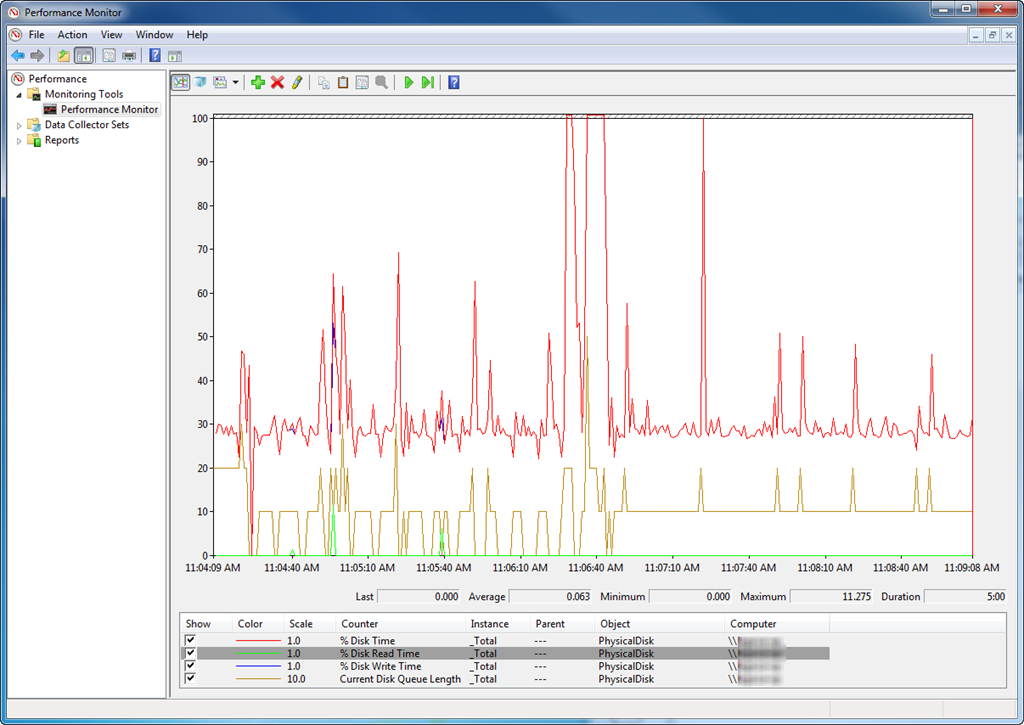The image size is (1024, 725).
Task: Toggle the % Disk Write Time checkbox
Action: 190,666
